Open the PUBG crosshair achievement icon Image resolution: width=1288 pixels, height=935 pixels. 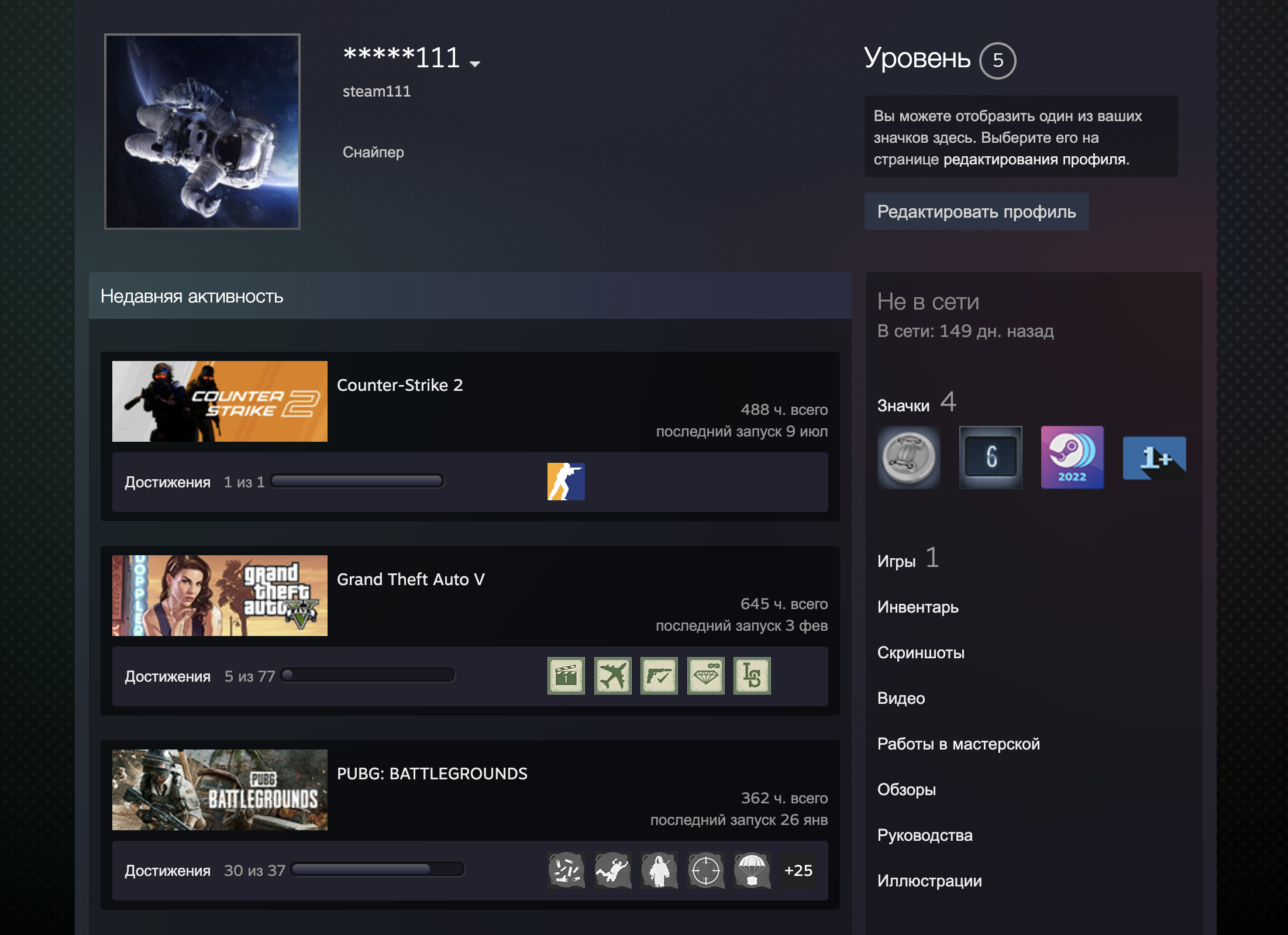705,870
